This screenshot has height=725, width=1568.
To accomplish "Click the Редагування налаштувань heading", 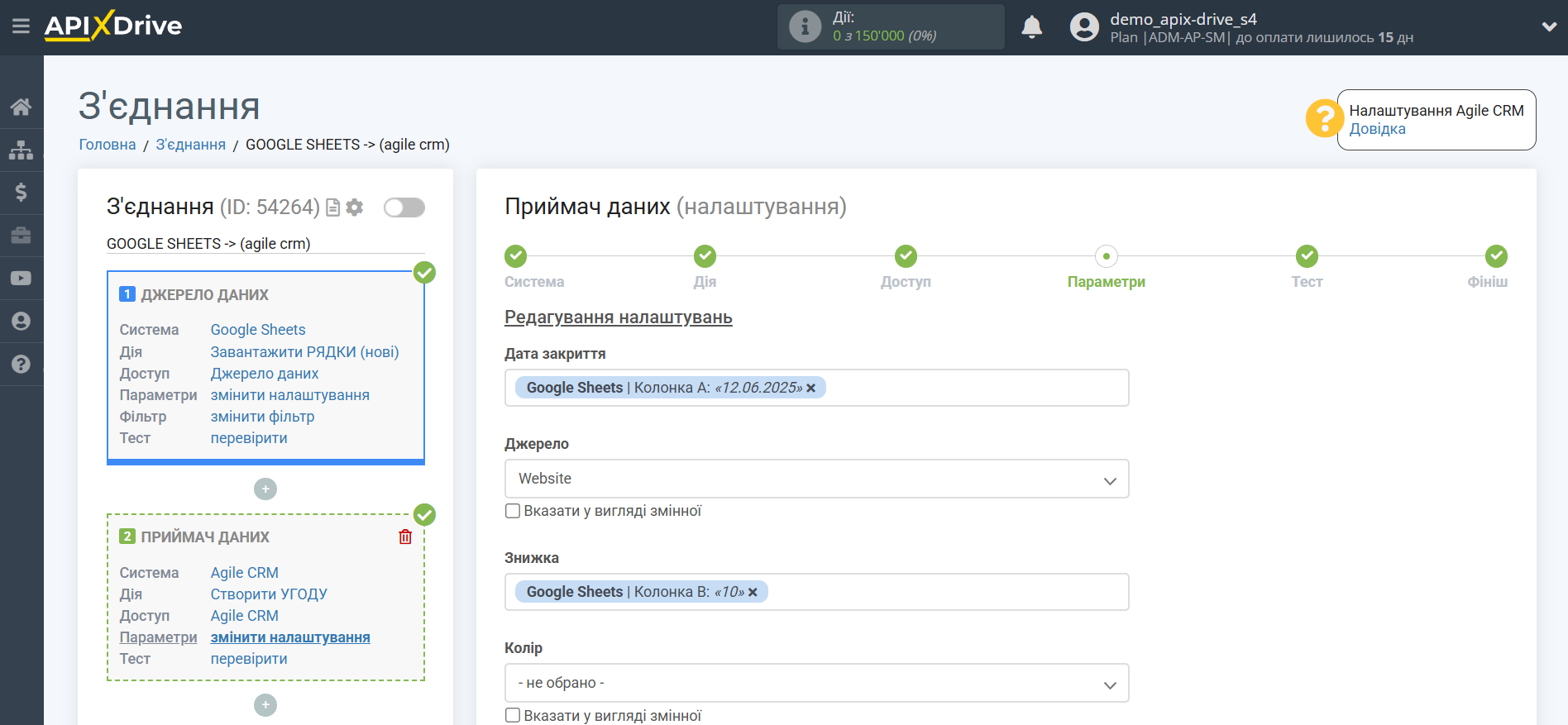I will pos(619,317).
